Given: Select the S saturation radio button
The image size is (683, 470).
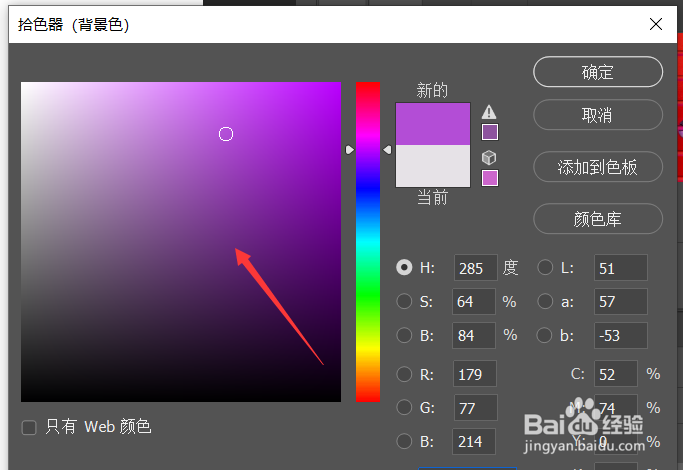Looking at the screenshot, I should 404,301.
